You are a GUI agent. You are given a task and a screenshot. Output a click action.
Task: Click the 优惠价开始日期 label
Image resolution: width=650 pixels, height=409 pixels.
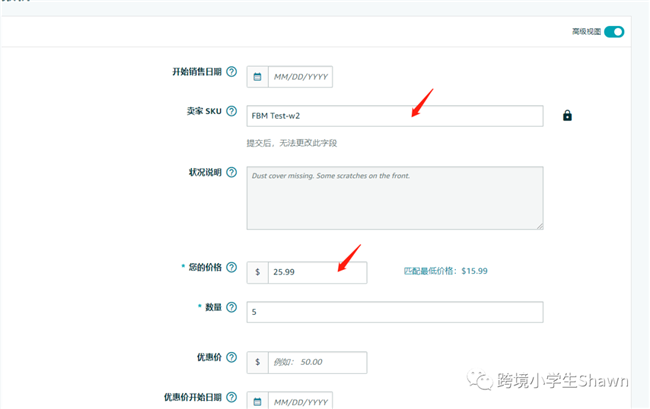pos(193,397)
